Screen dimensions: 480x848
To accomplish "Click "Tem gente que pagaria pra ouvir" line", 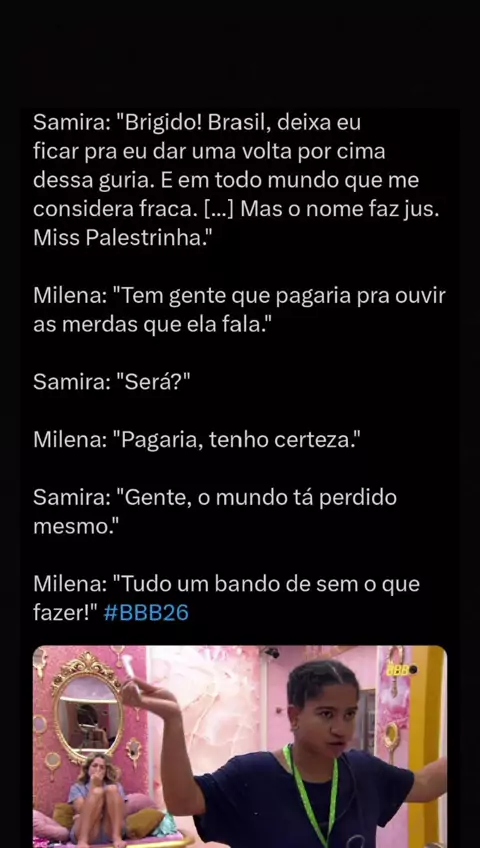I will [x=239, y=296].
